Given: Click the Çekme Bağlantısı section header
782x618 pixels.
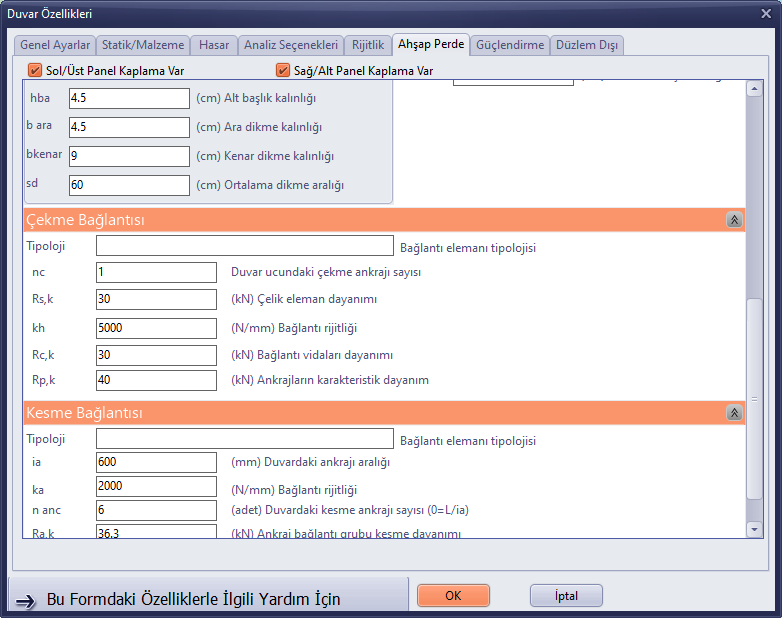Looking at the screenshot, I should 384,219.
